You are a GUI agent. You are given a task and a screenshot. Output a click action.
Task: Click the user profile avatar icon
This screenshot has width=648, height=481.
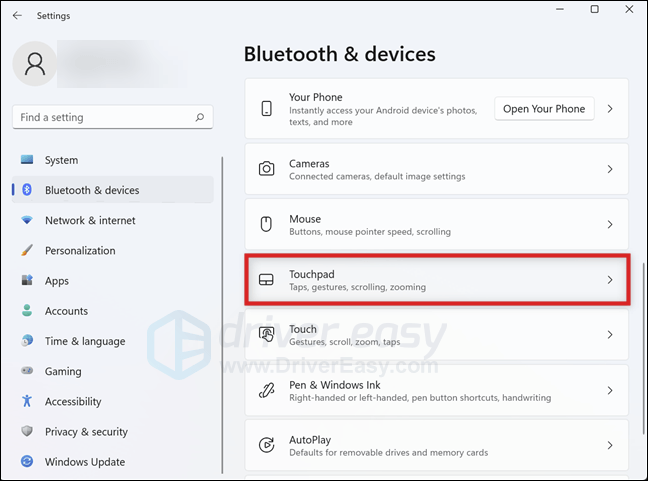pos(35,64)
